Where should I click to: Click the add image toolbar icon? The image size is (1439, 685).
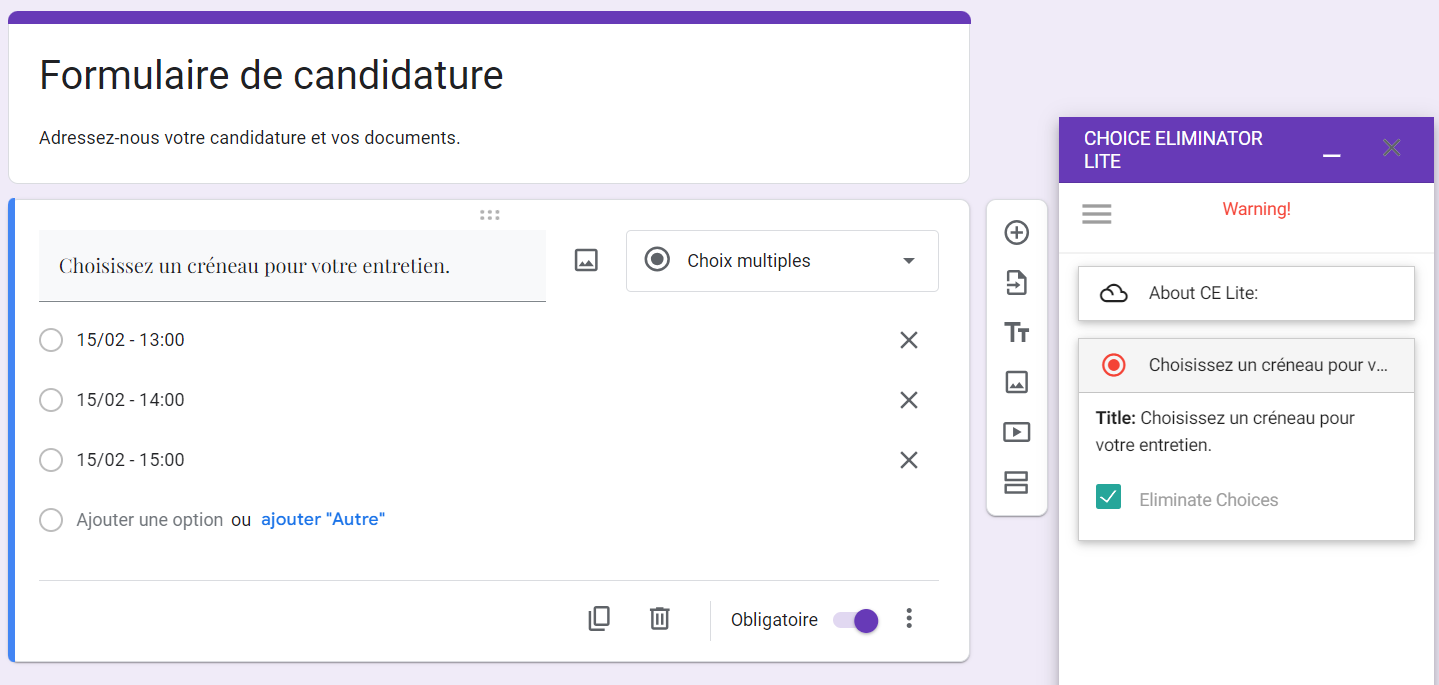1016,382
